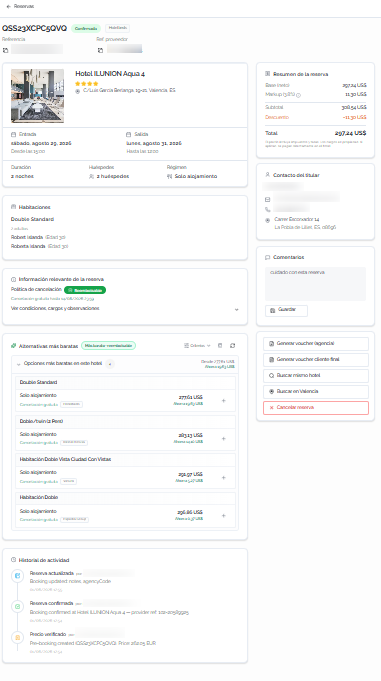Click the contact address pin icon
Image resolution: width=381 pixels, height=681 pixels.
[268, 220]
